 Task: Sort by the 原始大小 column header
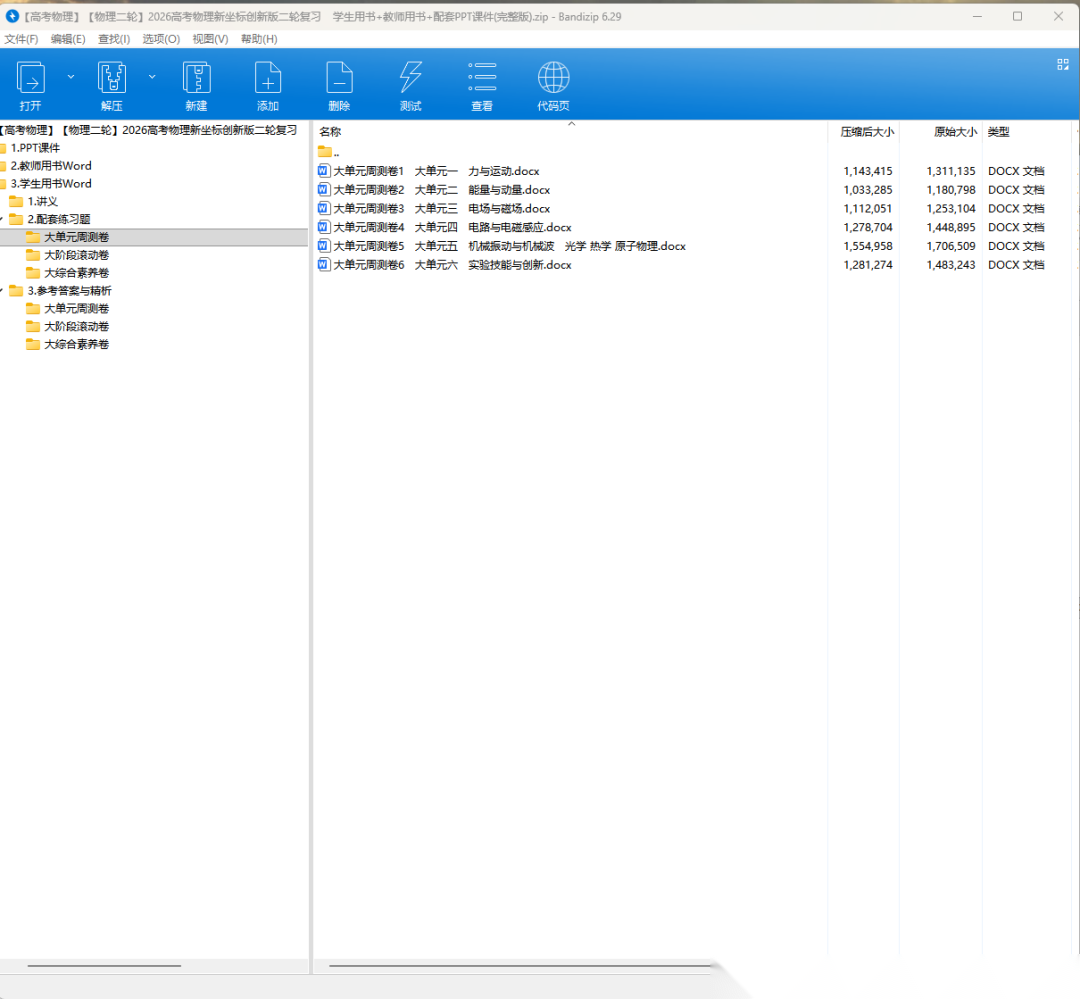[954, 132]
